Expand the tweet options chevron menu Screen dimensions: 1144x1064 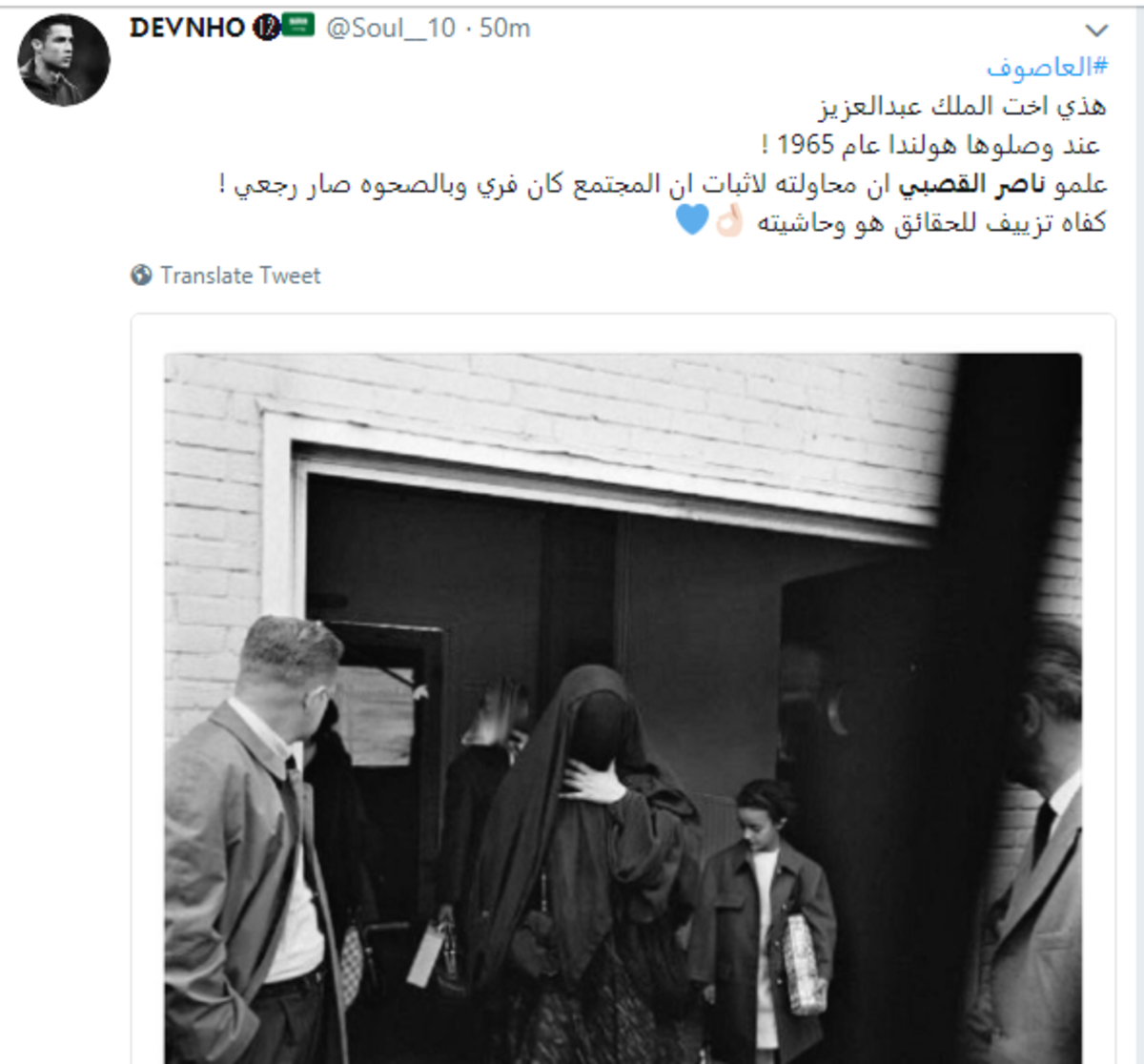pos(1097,31)
